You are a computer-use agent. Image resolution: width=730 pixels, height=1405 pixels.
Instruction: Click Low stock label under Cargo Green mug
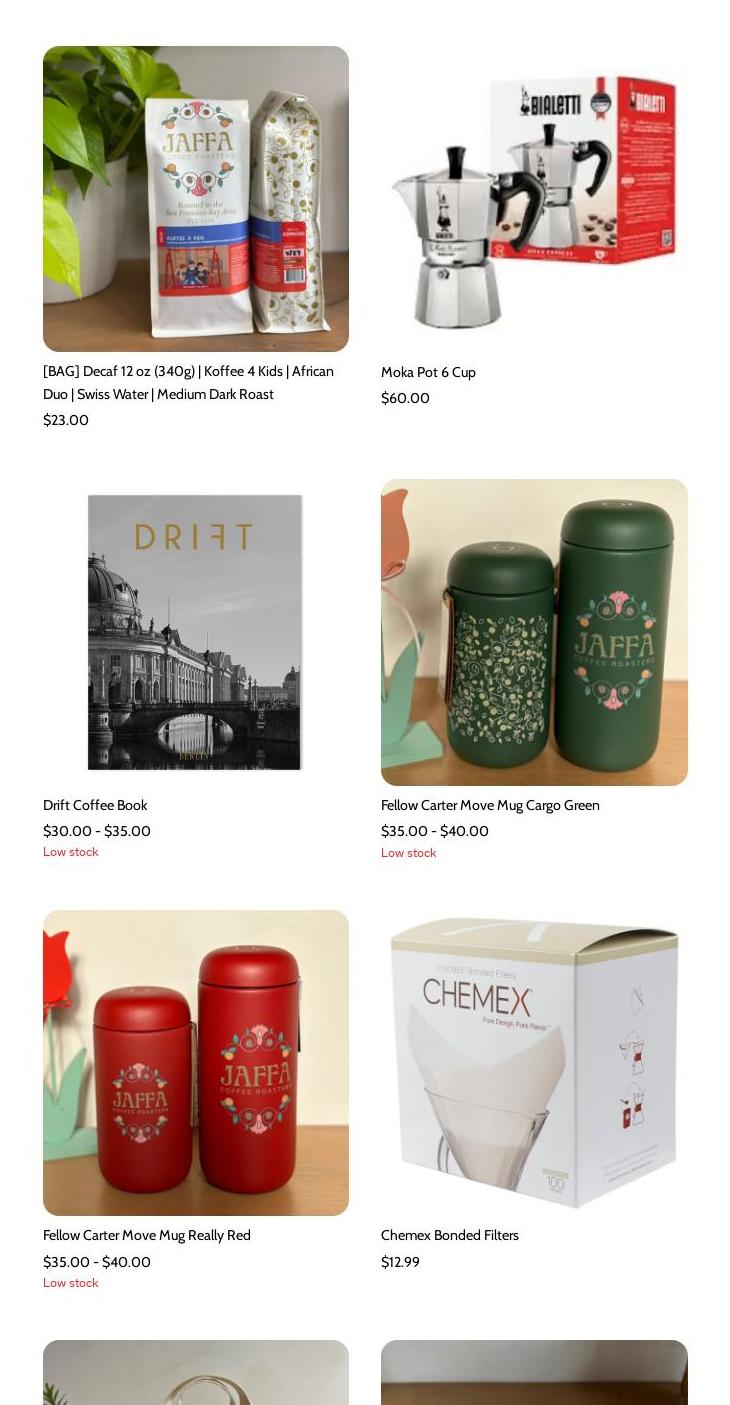pyautogui.click(x=408, y=853)
